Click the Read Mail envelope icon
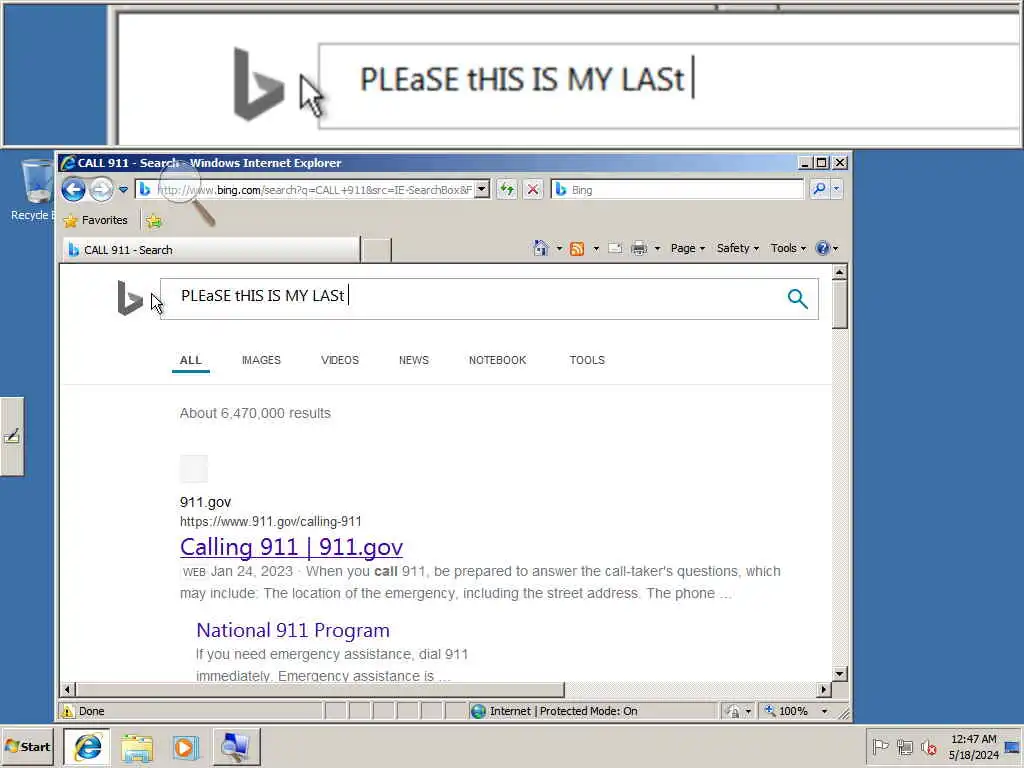 (615, 248)
